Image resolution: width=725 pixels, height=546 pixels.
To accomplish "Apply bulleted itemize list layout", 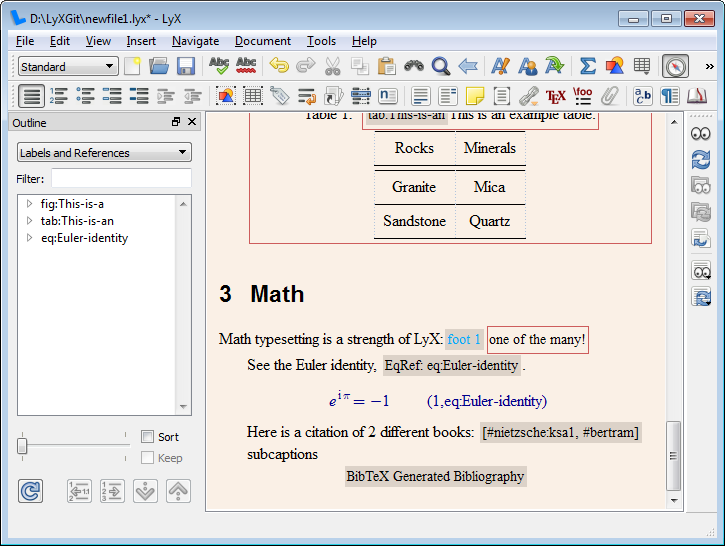I will pos(85,96).
